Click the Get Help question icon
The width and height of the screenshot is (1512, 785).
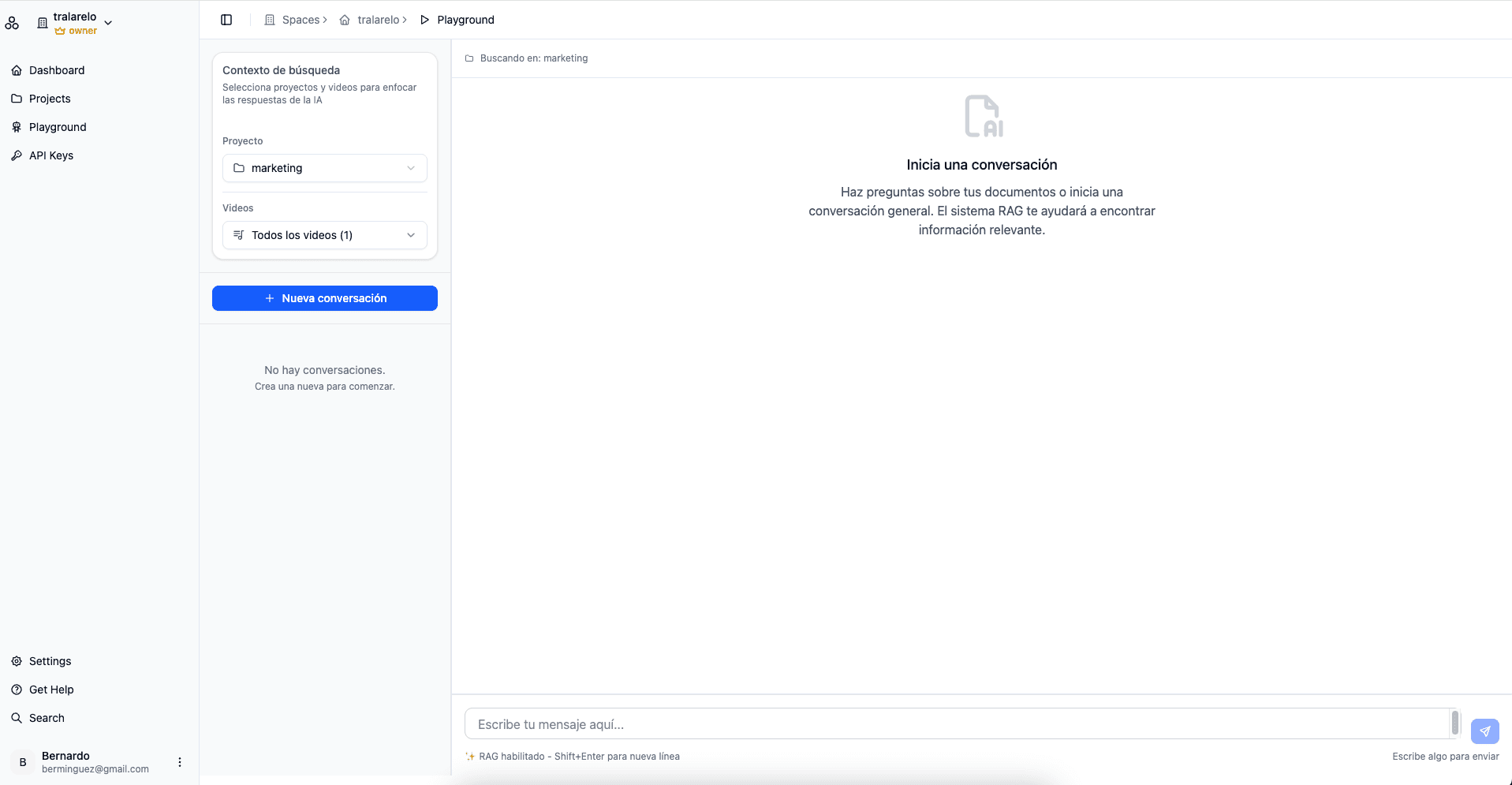[x=17, y=690]
